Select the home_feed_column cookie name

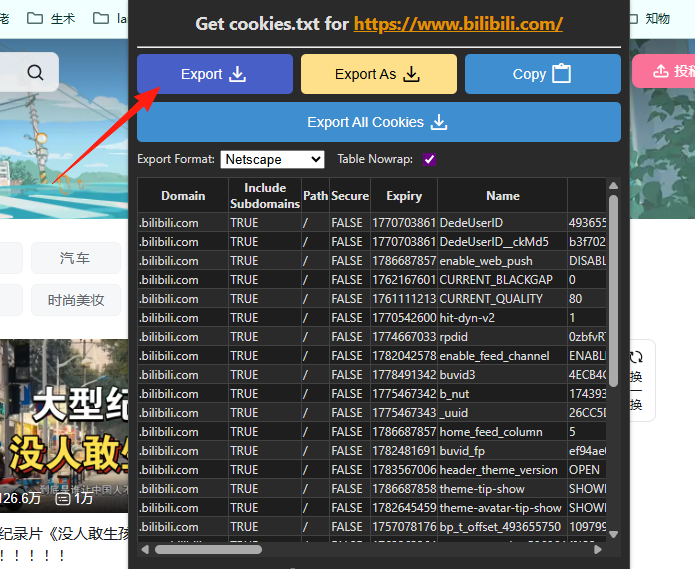point(503,432)
